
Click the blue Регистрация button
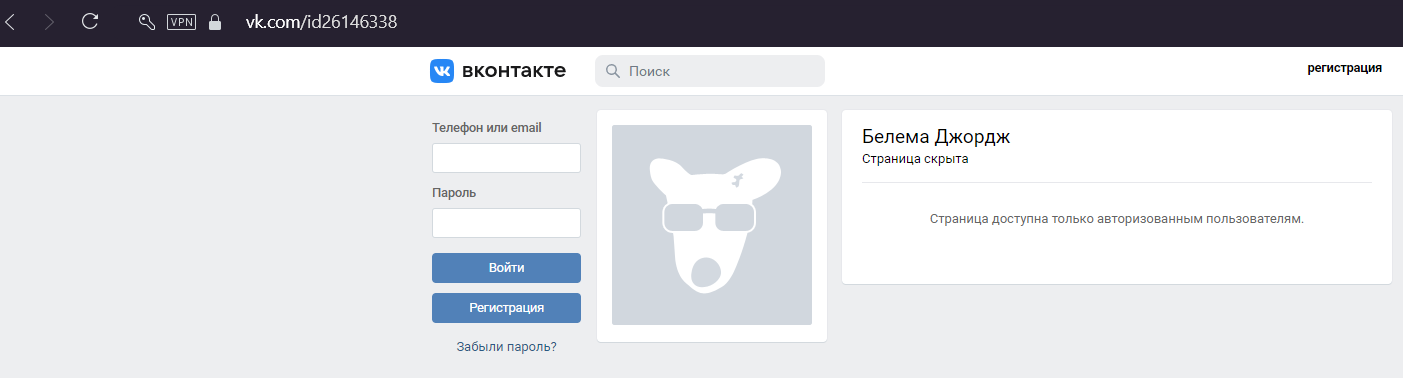click(x=506, y=308)
